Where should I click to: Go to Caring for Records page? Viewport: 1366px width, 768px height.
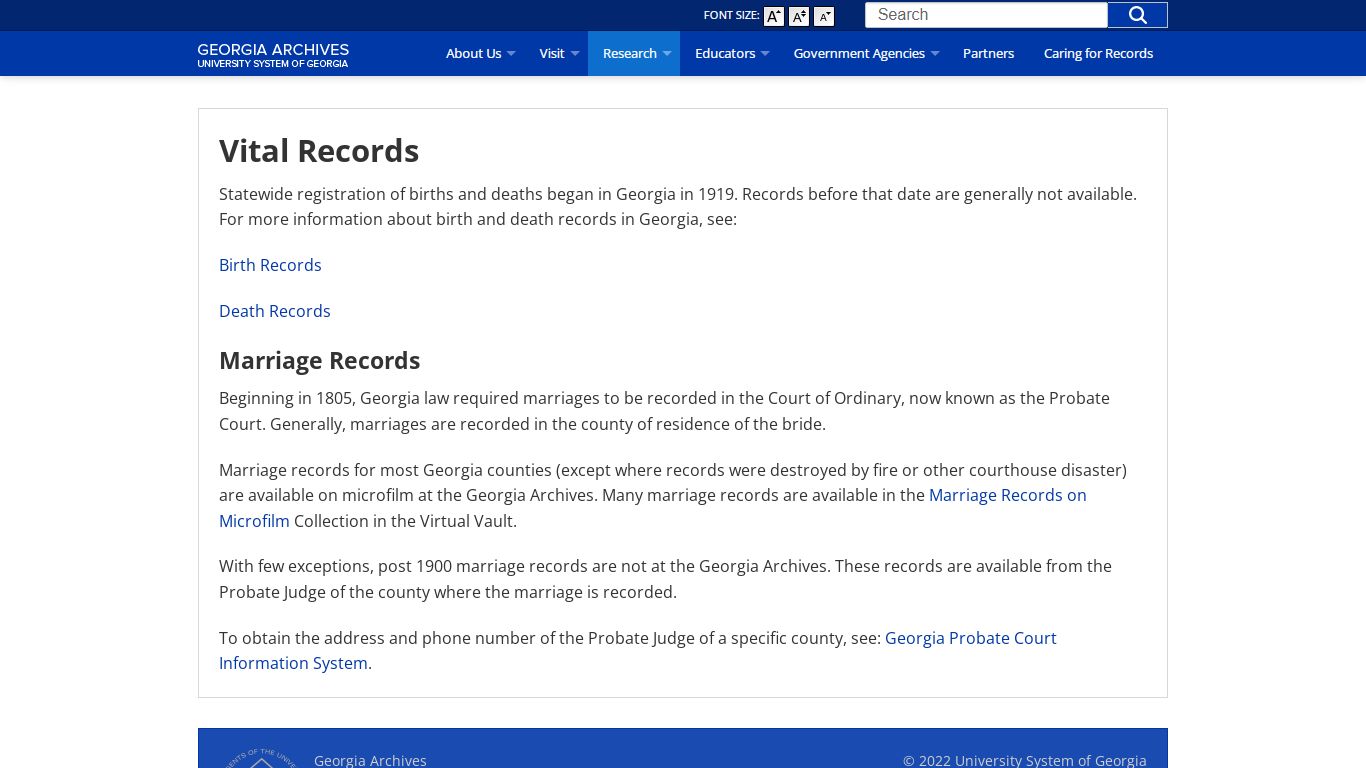[x=1098, y=54]
